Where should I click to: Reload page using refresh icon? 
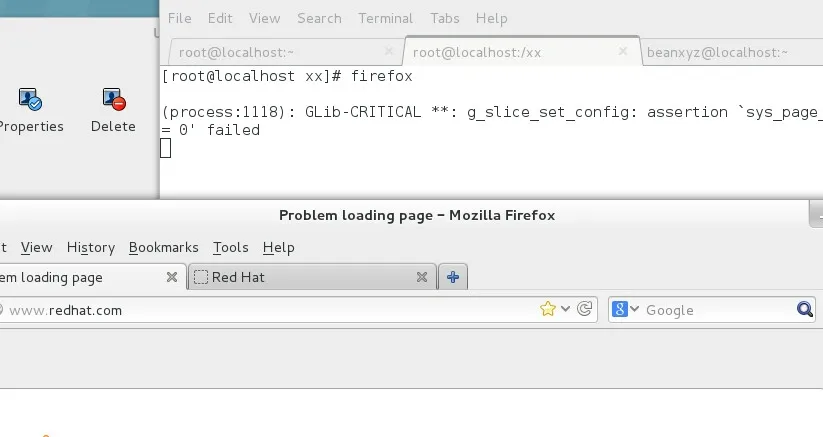point(586,309)
